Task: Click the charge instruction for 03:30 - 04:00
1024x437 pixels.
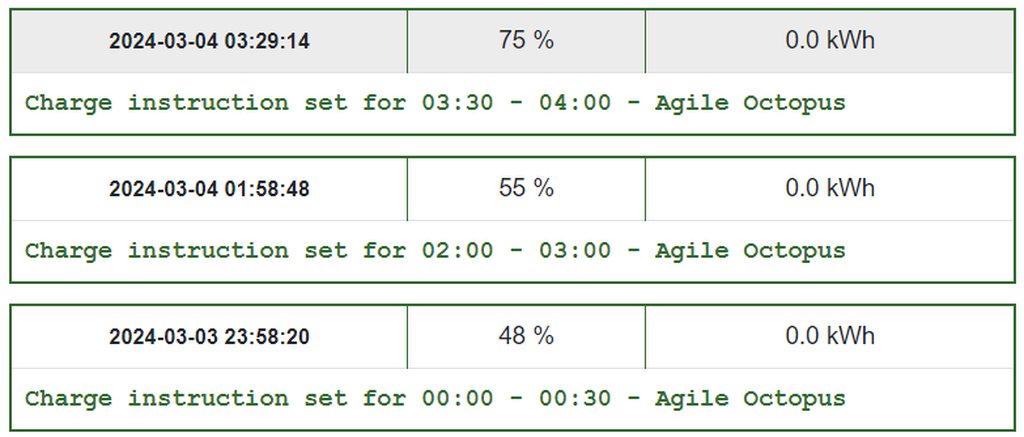Action: (435, 103)
